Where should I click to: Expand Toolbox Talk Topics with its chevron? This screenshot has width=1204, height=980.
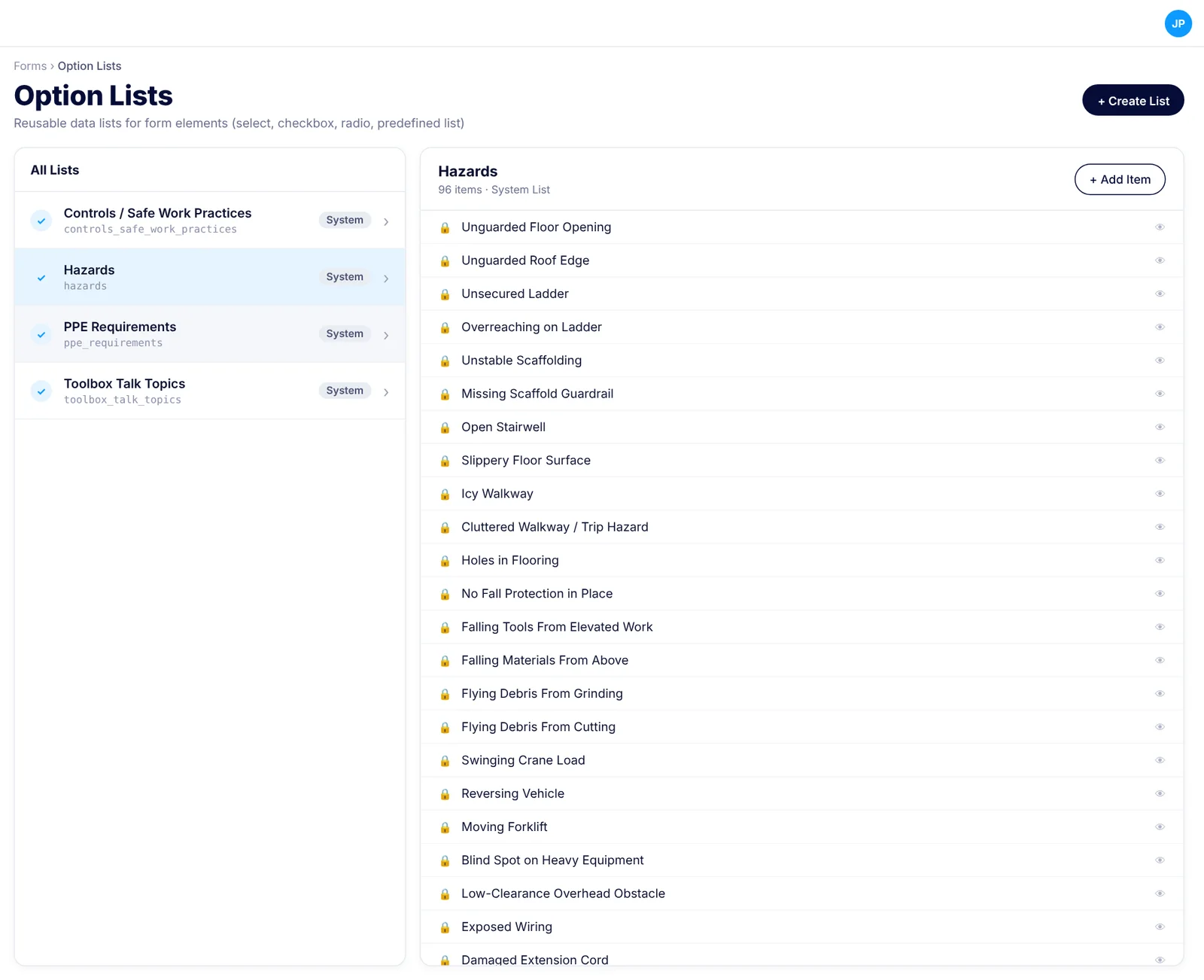click(x=386, y=392)
